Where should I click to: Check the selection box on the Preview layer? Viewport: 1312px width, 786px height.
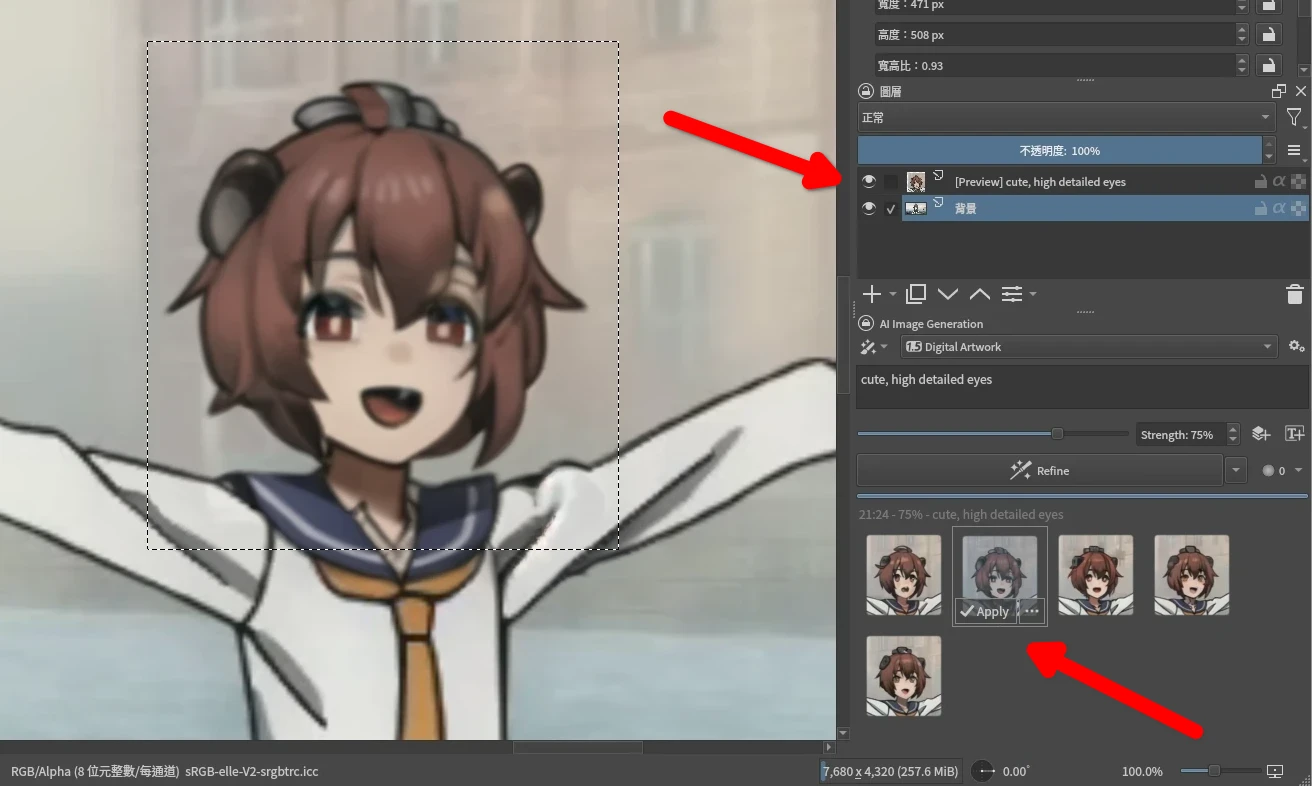point(891,182)
